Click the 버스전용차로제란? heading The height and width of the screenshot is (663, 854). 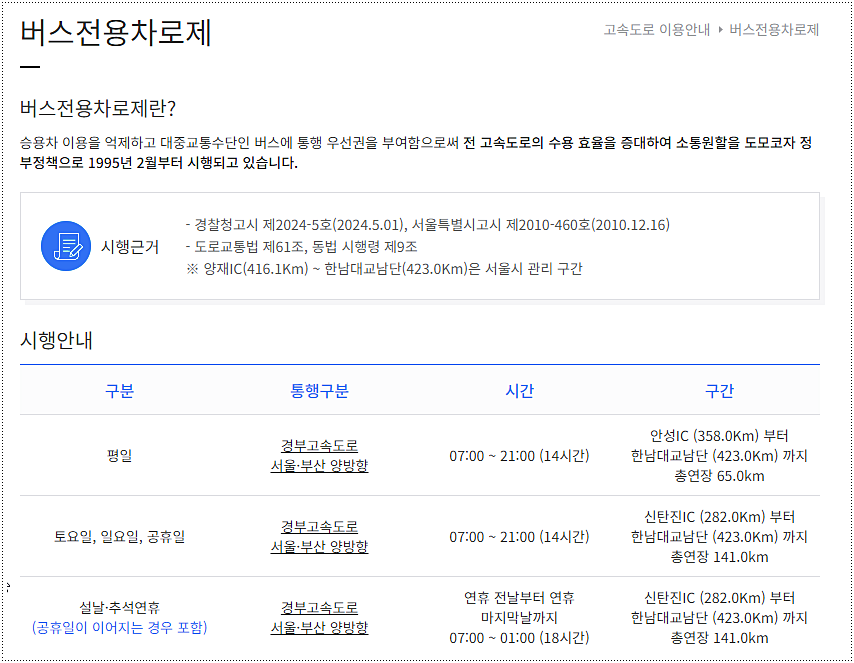pos(98,109)
